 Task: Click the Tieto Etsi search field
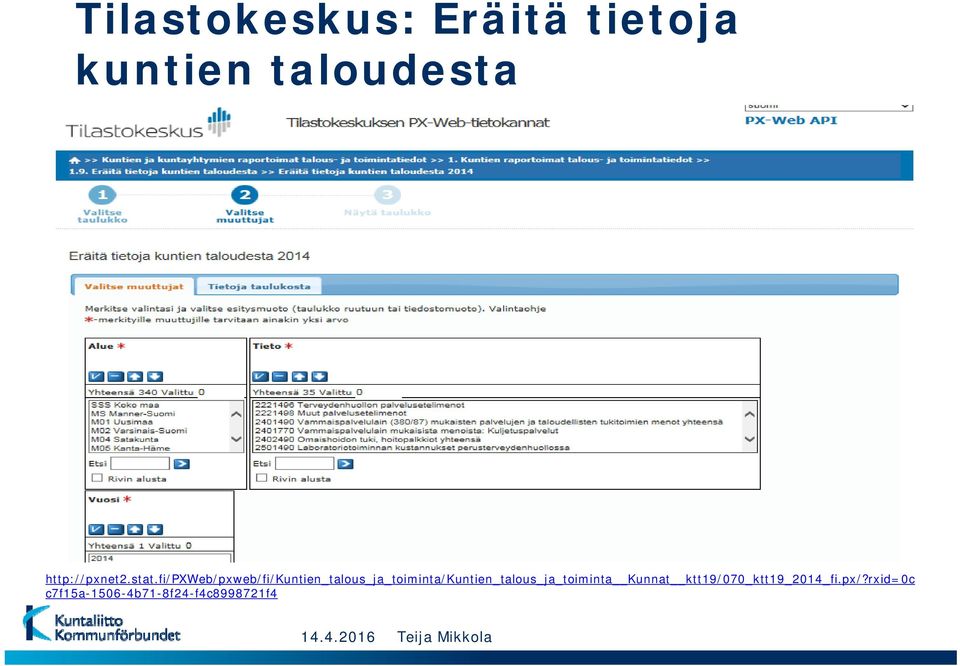click(x=304, y=463)
